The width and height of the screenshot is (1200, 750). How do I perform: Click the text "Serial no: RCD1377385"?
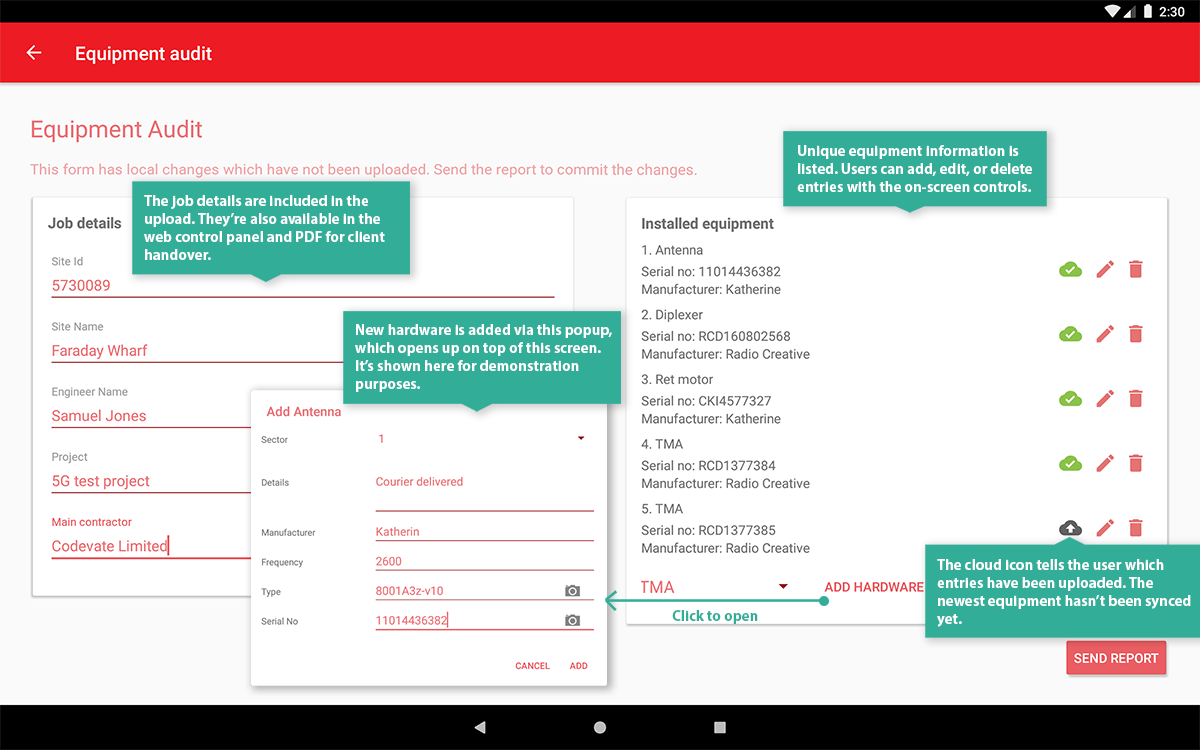[x=708, y=530]
